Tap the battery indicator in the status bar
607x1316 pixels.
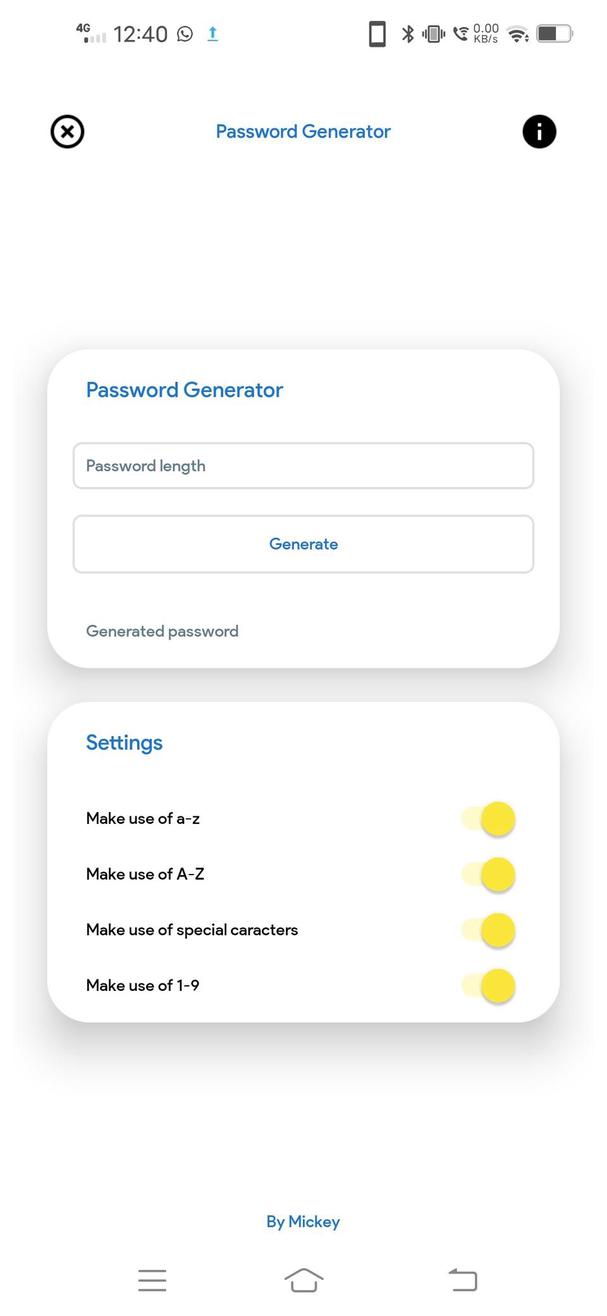coord(553,33)
